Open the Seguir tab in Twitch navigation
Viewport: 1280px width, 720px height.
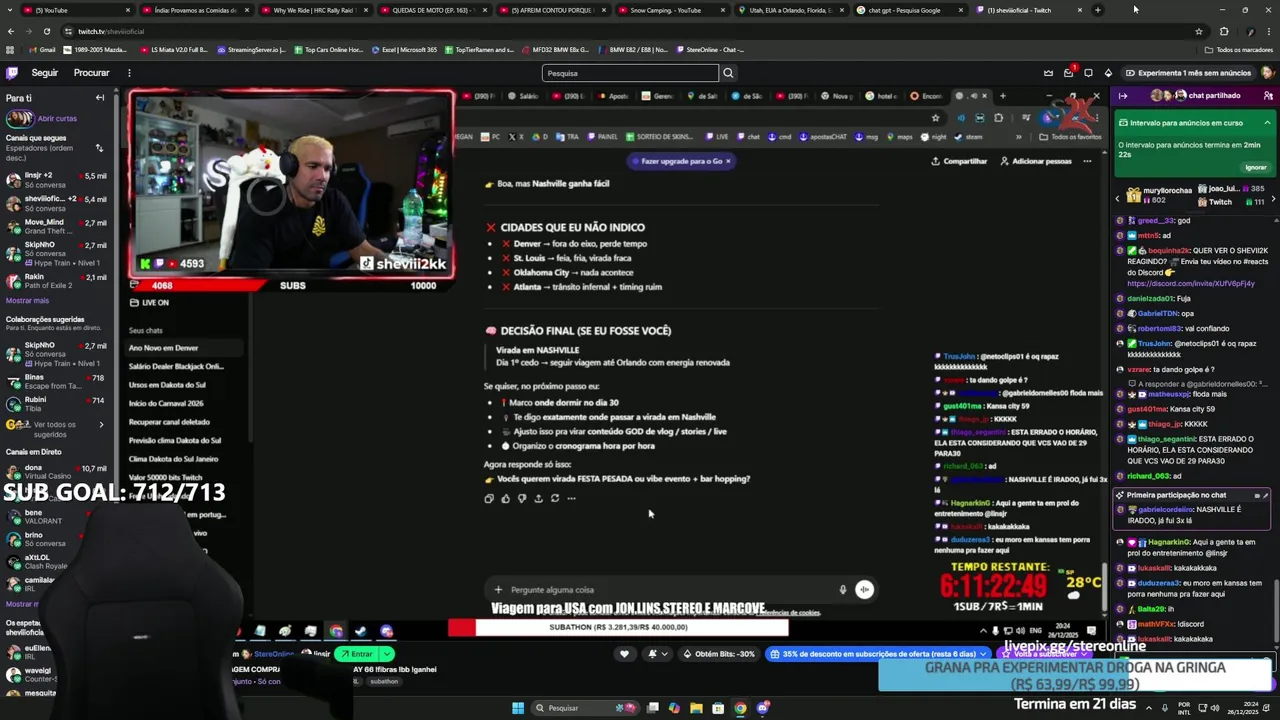click(x=44, y=73)
